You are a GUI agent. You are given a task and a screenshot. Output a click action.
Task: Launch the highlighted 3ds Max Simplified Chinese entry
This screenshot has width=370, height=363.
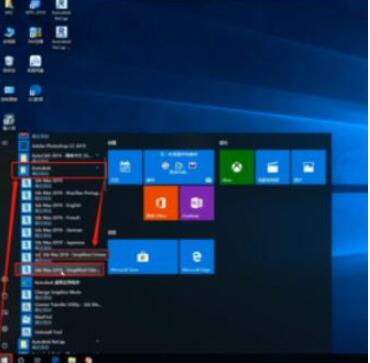coord(60,269)
